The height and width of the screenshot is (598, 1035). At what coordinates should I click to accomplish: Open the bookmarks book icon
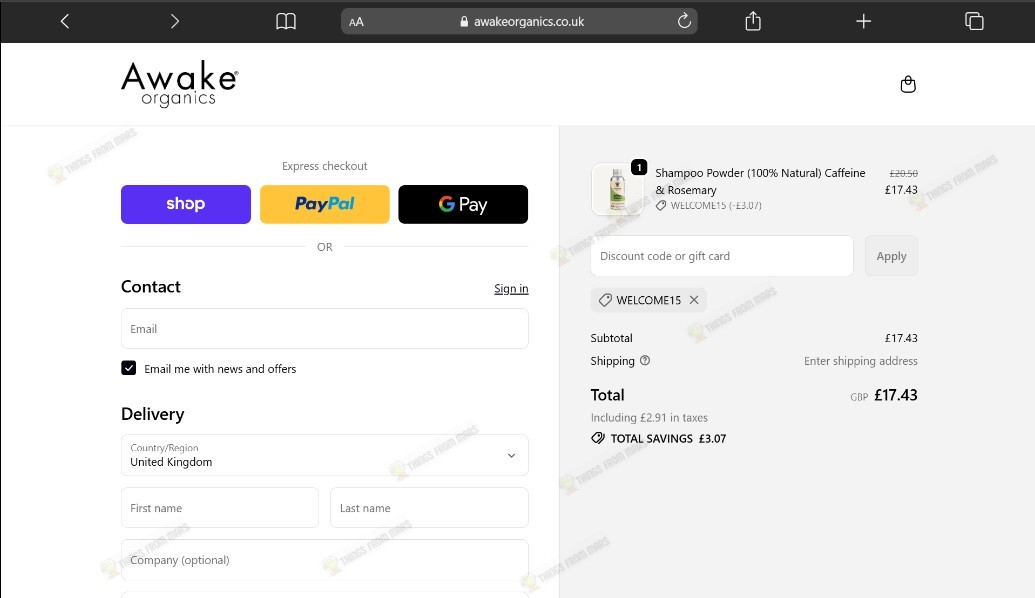(x=286, y=22)
